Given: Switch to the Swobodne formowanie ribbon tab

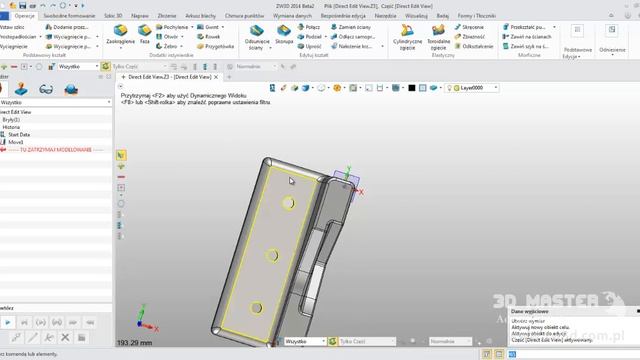Looking at the screenshot, I should pyautogui.click(x=69, y=16).
